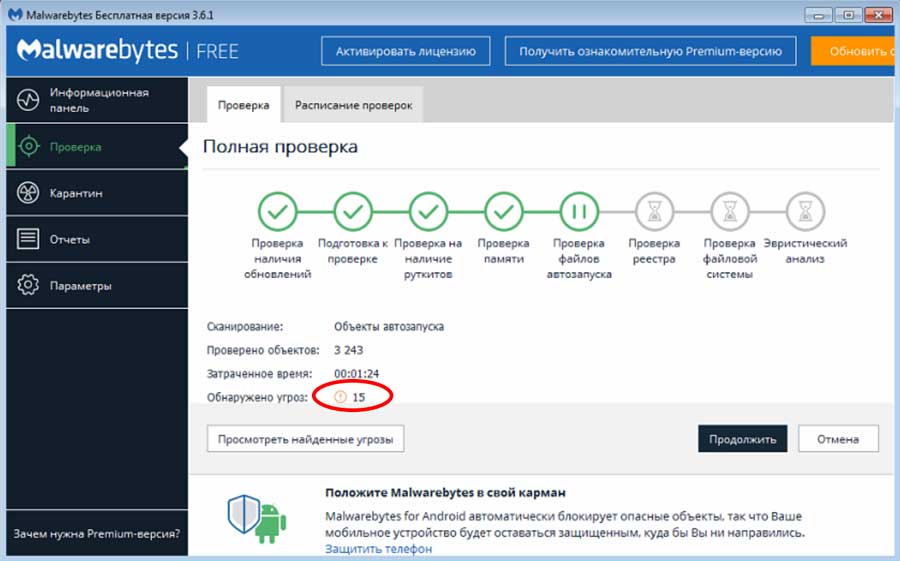Follow the Защитить телефон link
This screenshot has height=561, width=900.
(x=378, y=549)
